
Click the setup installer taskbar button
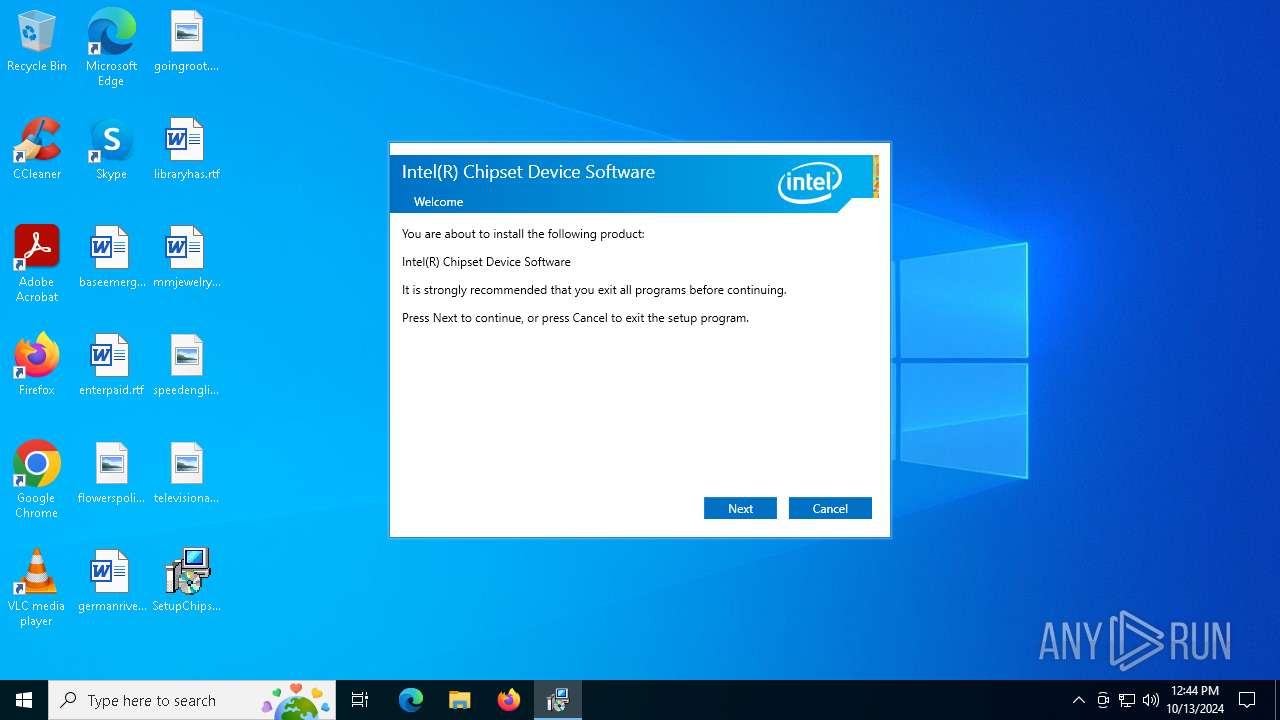pos(558,700)
